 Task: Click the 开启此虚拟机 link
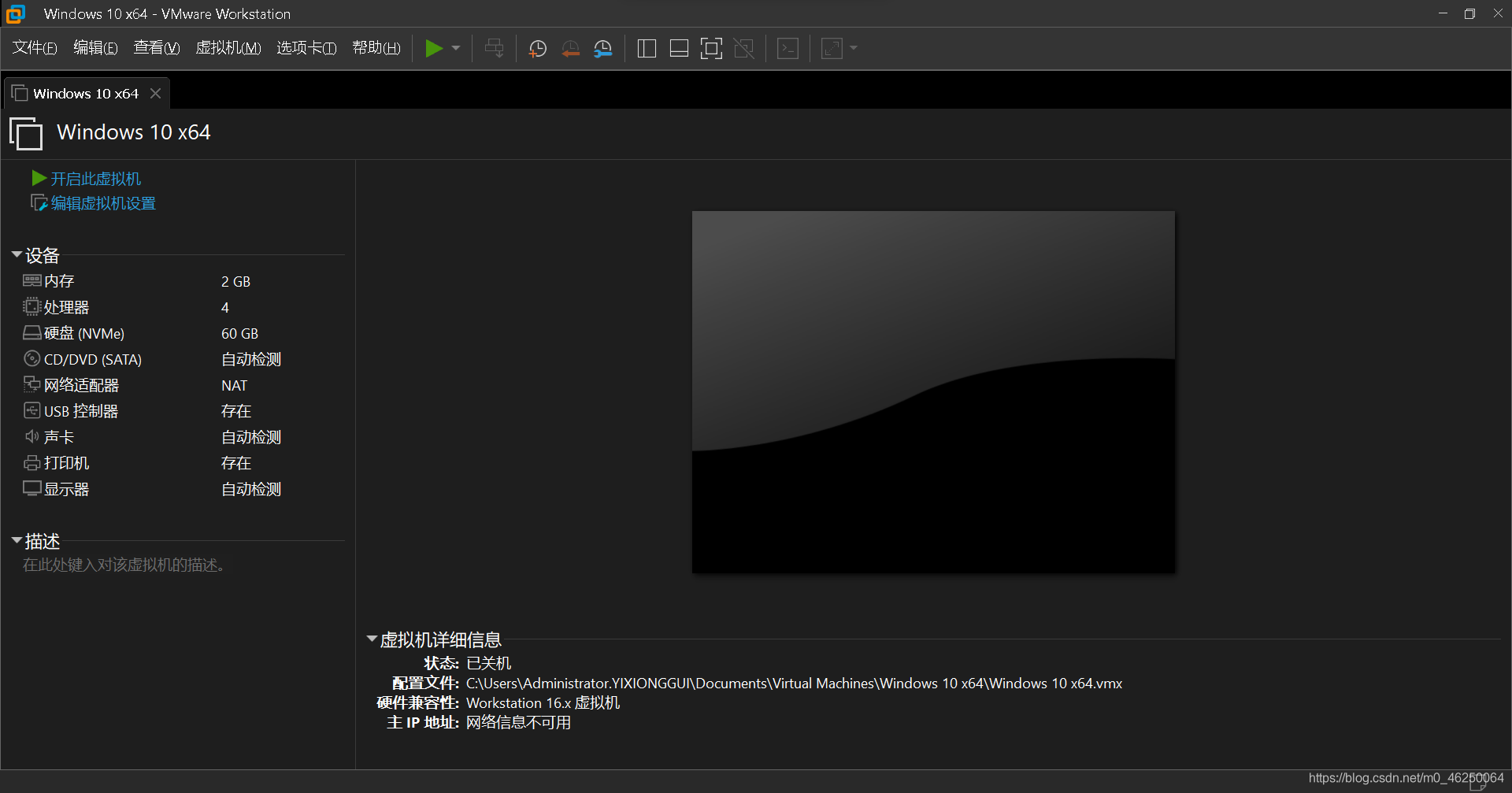(96, 180)
